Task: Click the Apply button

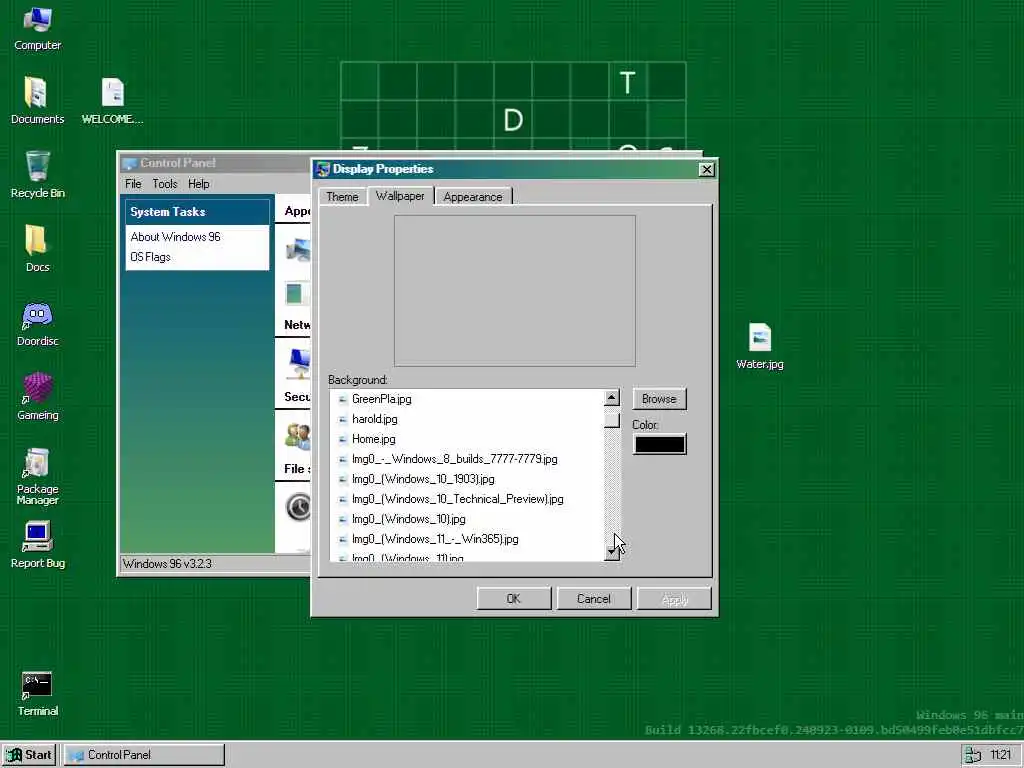Action: click(x=674, y=598)
